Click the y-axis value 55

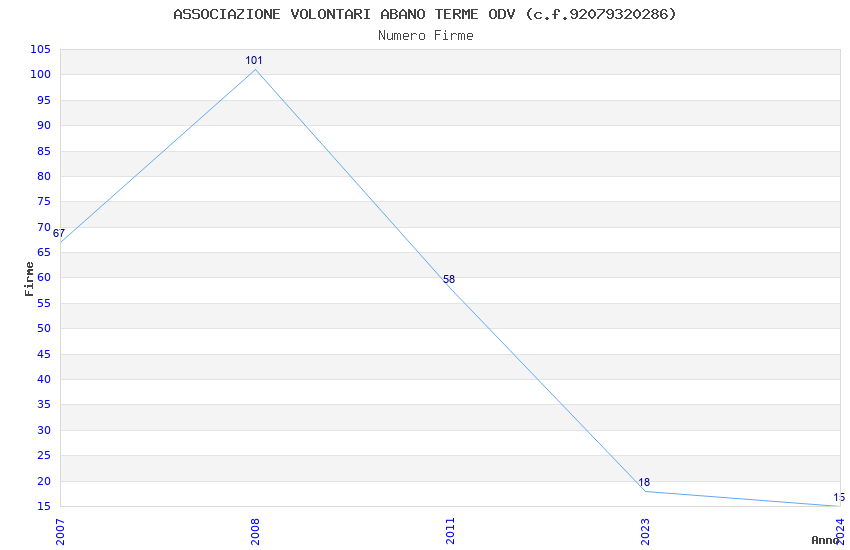tap(43, 303)
